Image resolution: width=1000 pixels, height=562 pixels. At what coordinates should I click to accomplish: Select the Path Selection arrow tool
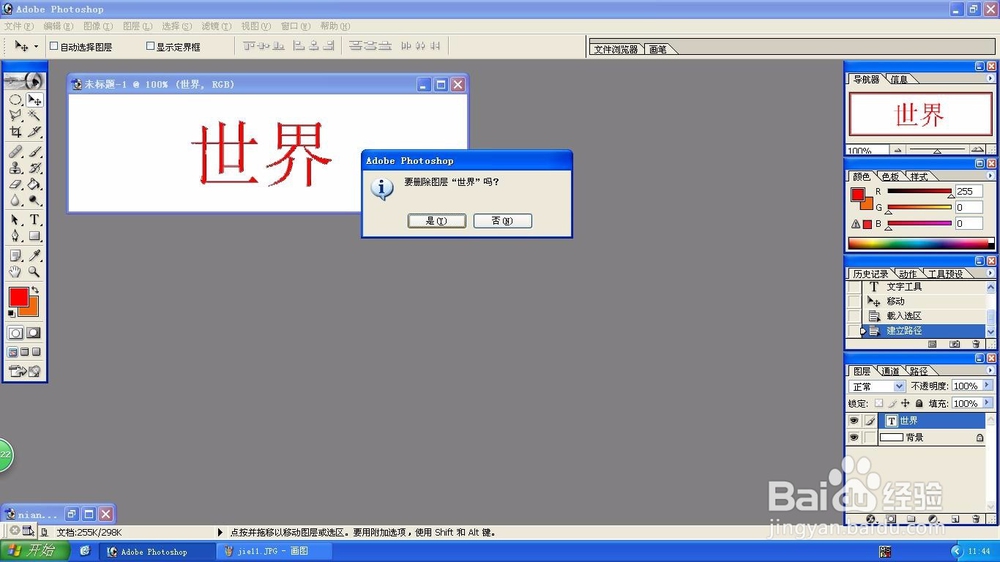pyautogui.click(x=15, y=220)
